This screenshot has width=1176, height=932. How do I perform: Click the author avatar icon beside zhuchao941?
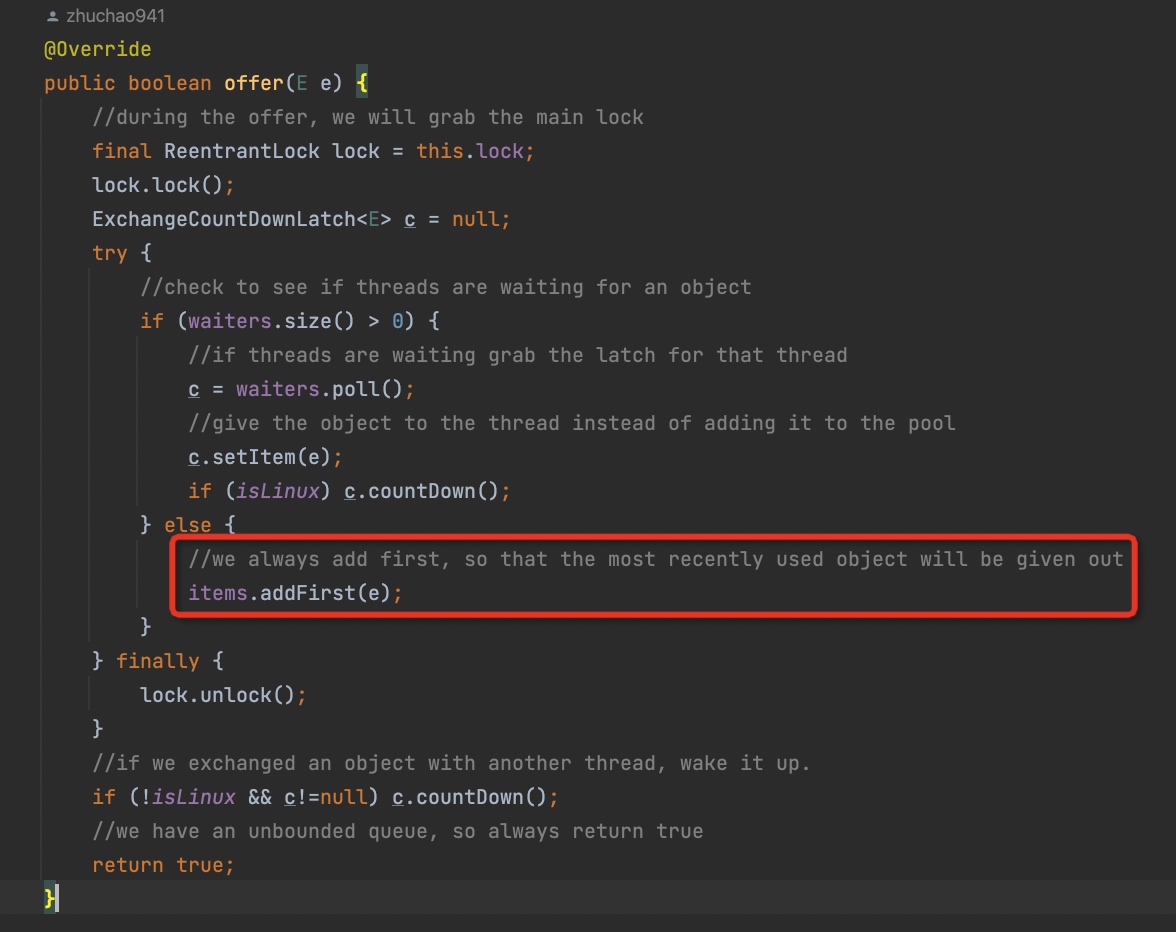coord(52,16)
